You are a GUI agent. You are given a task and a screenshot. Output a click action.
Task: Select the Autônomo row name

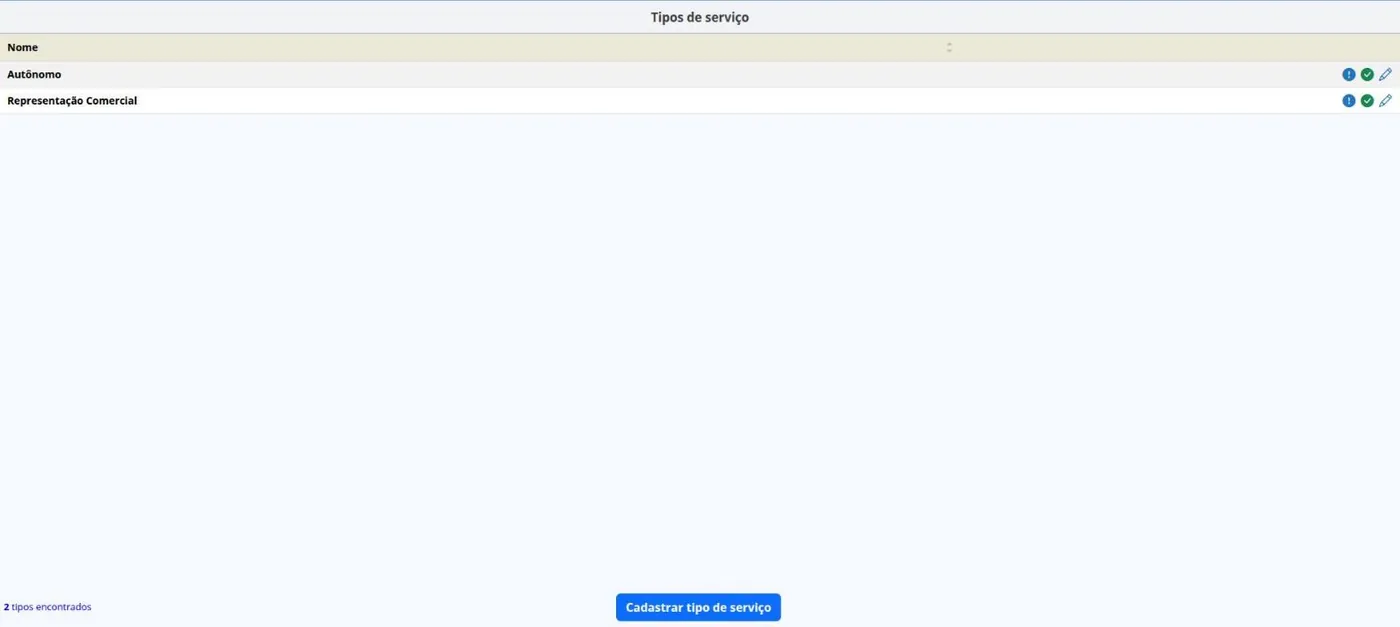pyautogui.click(x=34, y=75)
